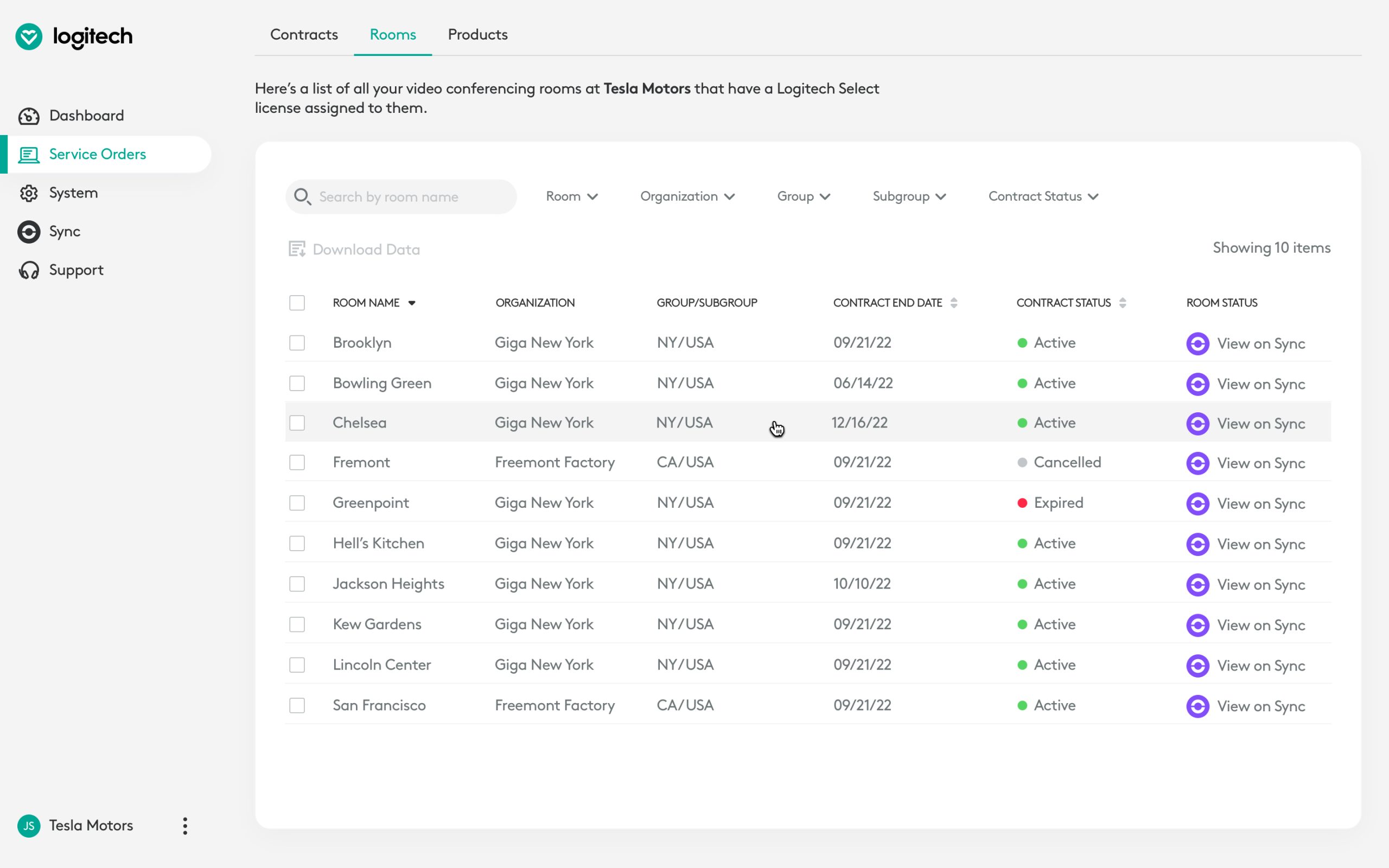This screenshot has height=868, width=1389.
Task: Check the Chelsea room checkbox
Action: [x=297, y=423]
